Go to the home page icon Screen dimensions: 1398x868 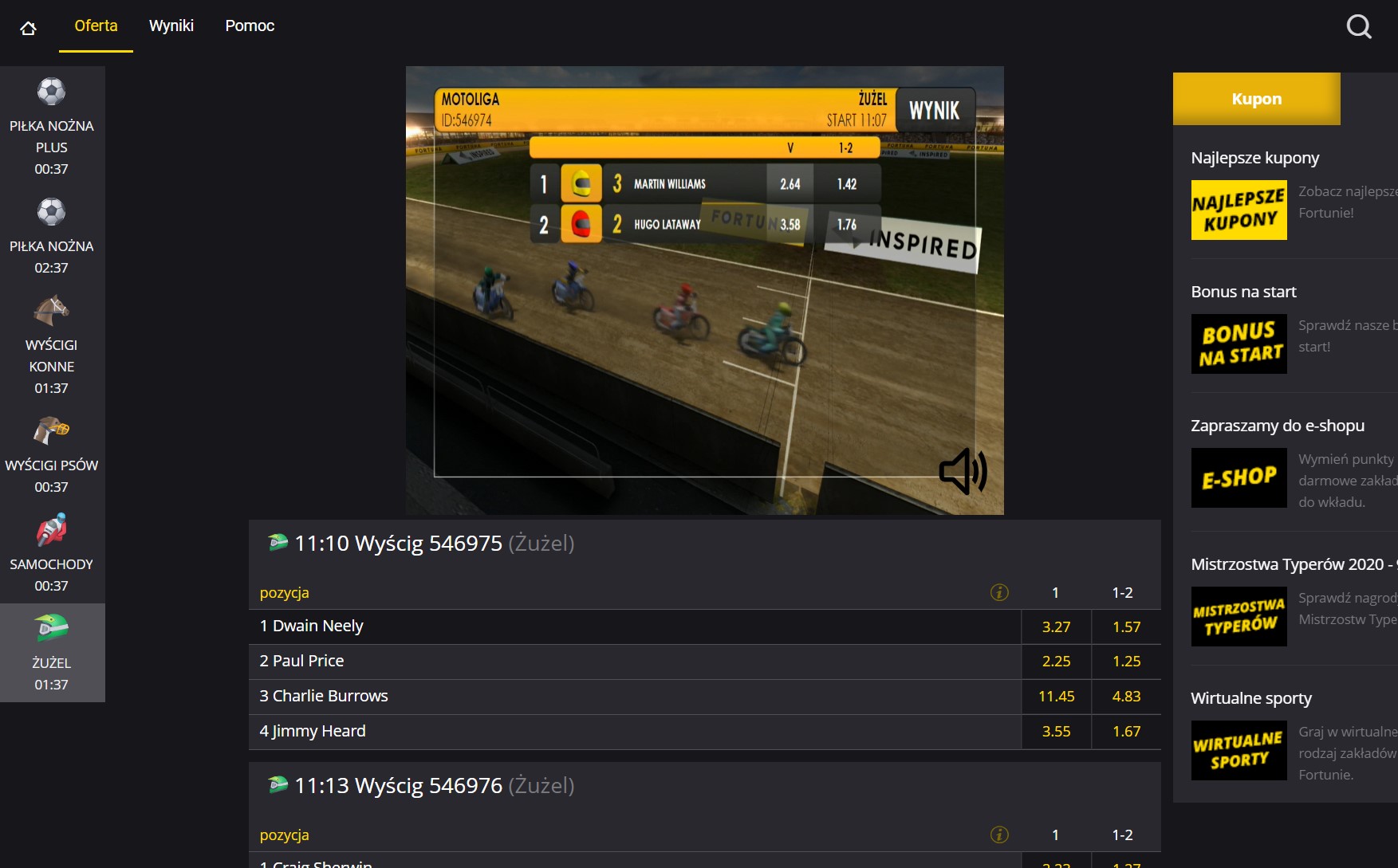29,29
